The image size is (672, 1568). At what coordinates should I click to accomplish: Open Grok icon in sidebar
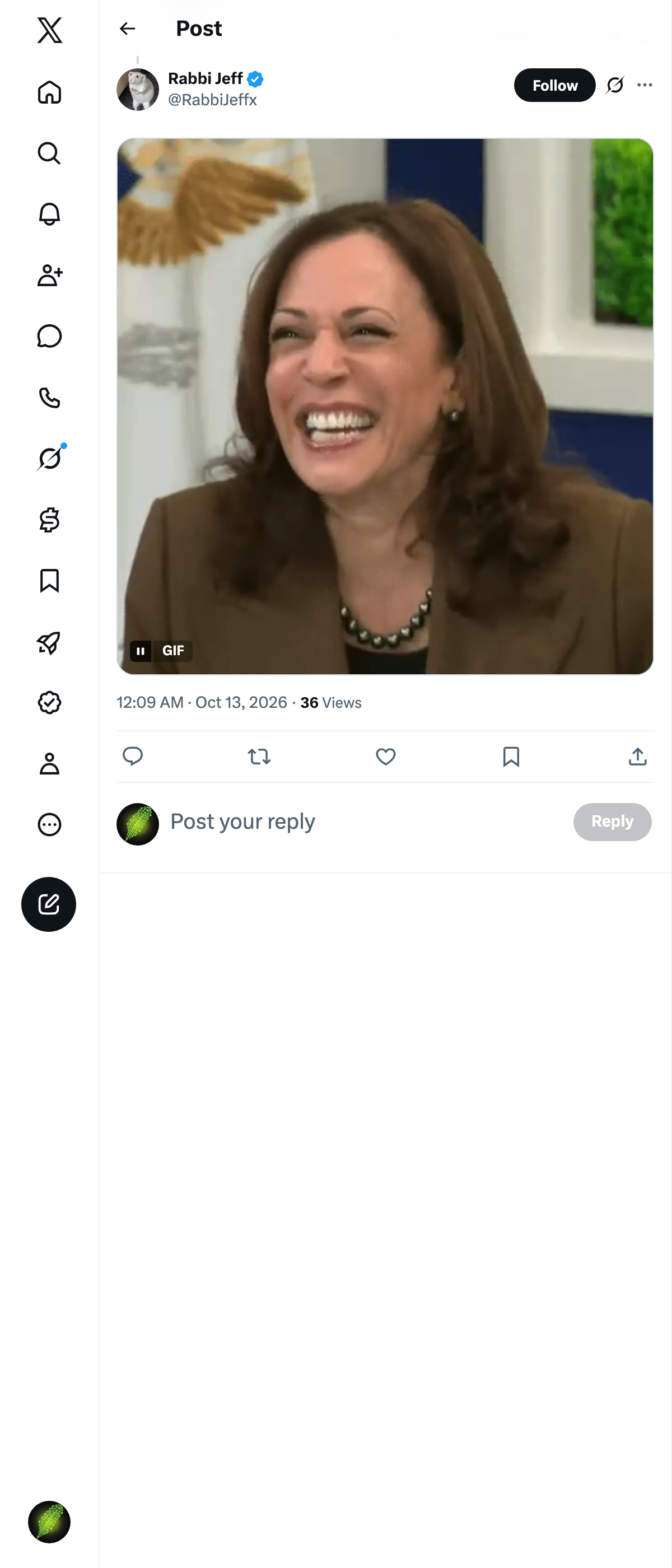click(x=49, y=458)
